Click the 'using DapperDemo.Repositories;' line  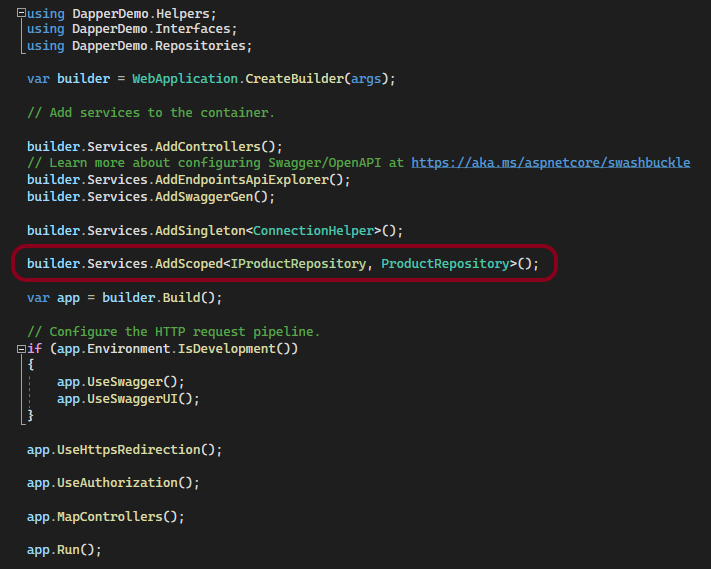click(x=139, y=46)
